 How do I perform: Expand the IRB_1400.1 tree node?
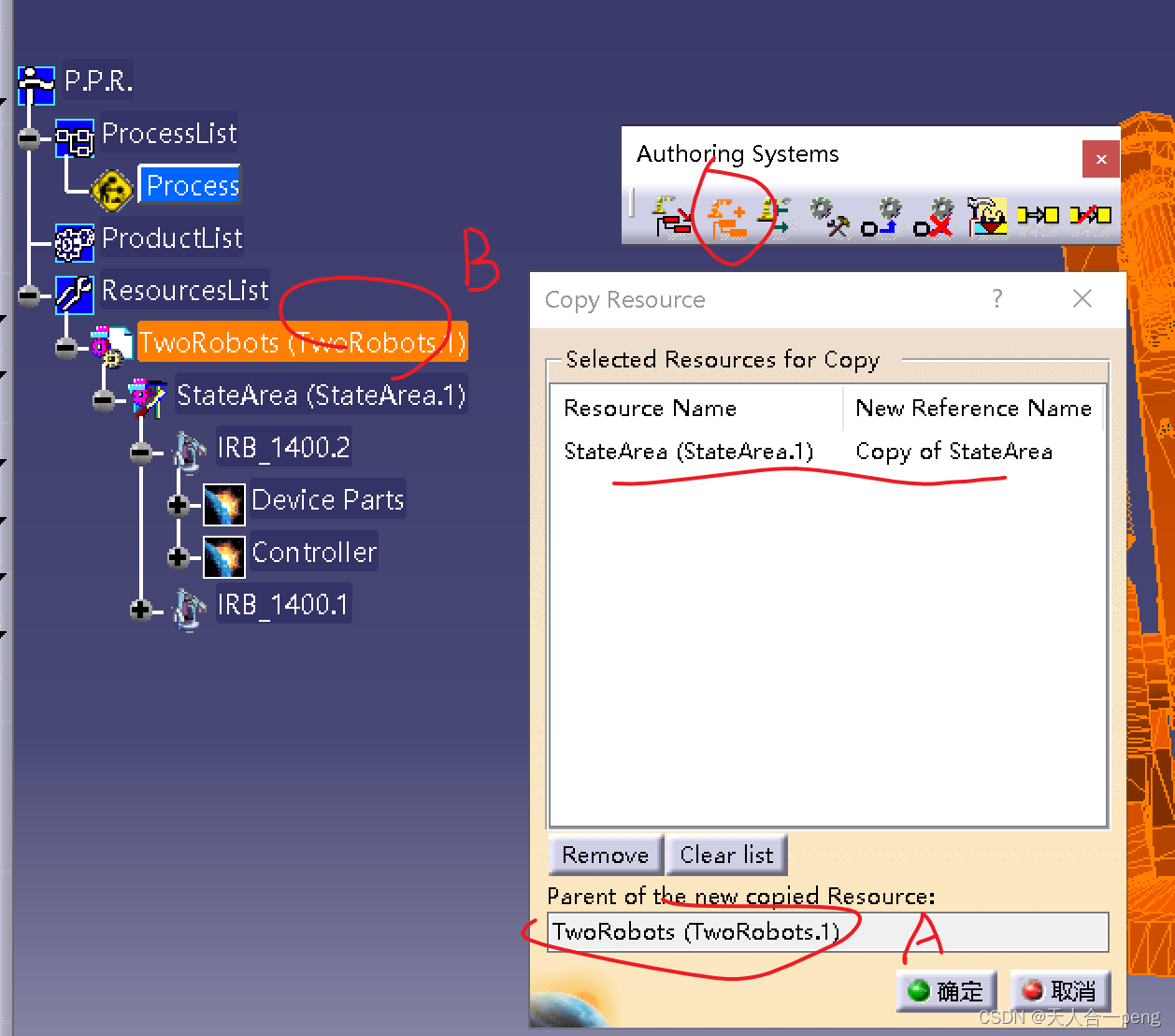(x=141, y=610)
